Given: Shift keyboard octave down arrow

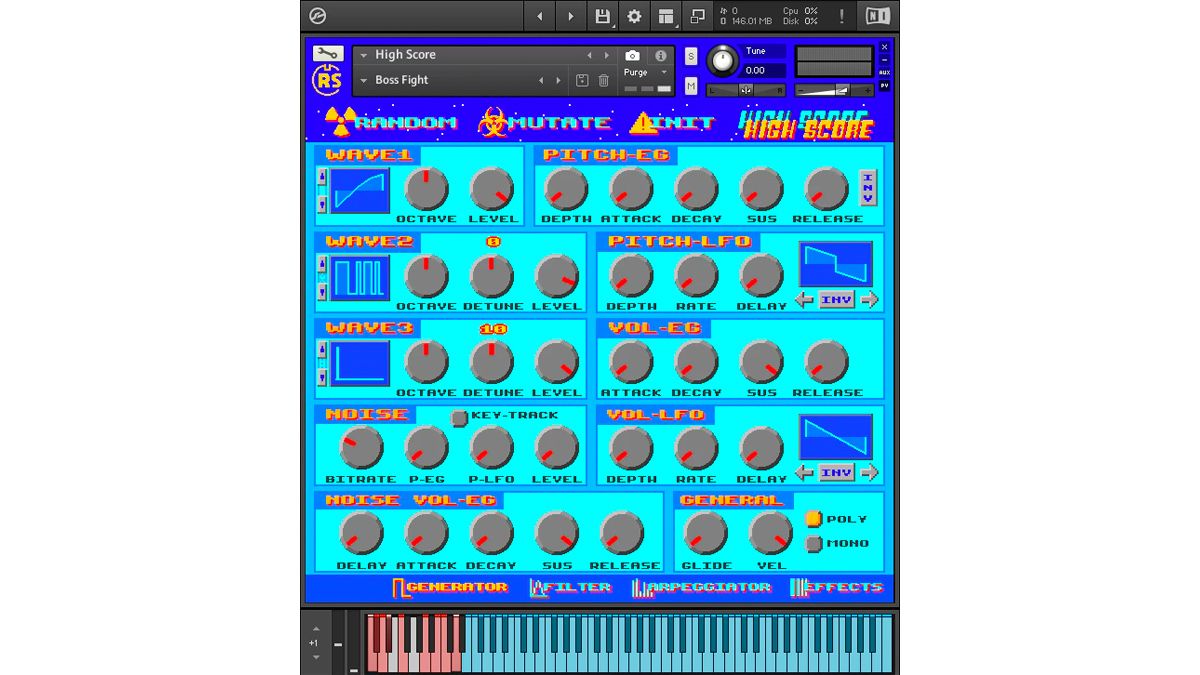Looking at the screenshot, I should (316, 657).
